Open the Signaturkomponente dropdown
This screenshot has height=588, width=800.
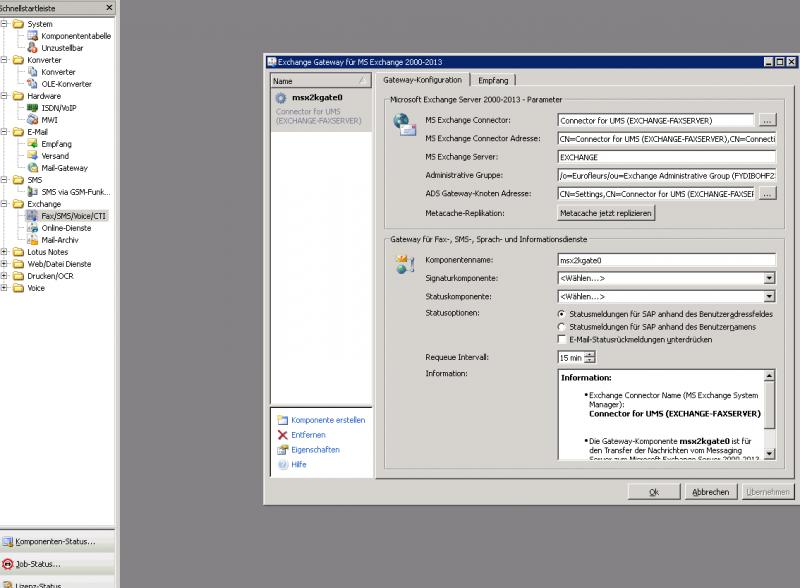click(769, 278)
